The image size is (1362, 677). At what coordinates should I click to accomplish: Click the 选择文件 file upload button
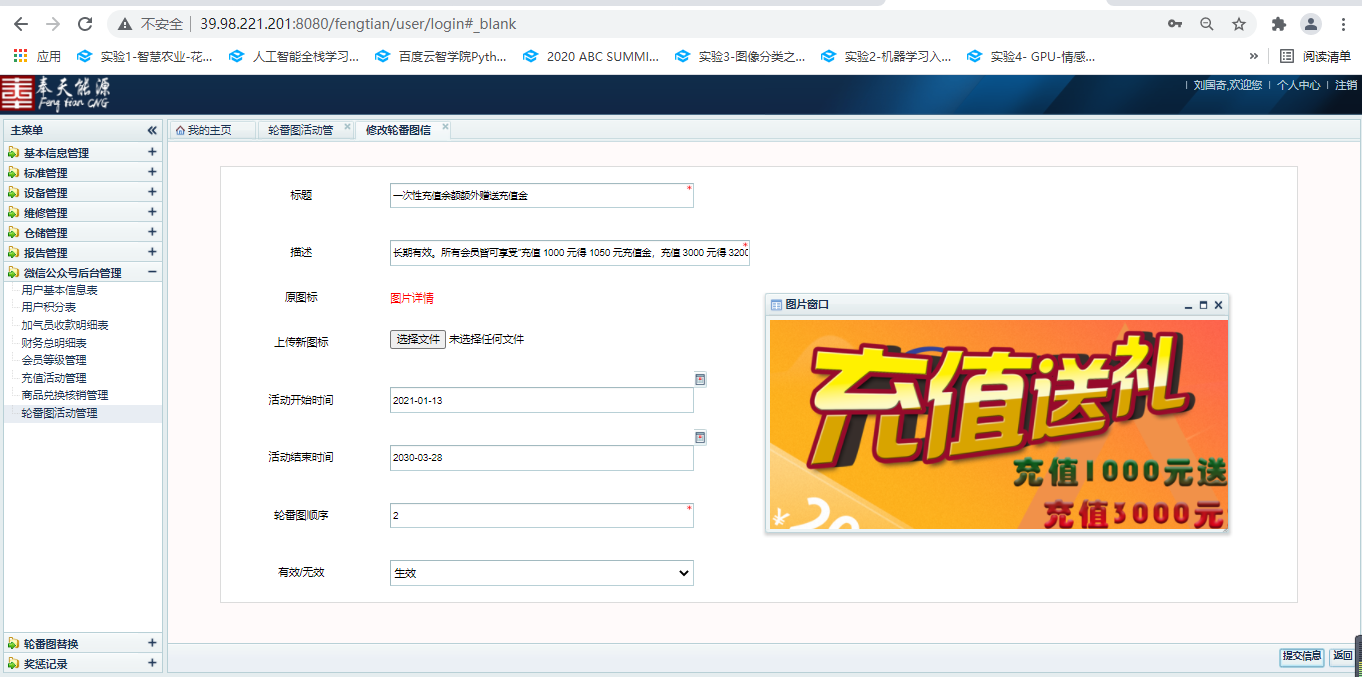tap(417, 340)
